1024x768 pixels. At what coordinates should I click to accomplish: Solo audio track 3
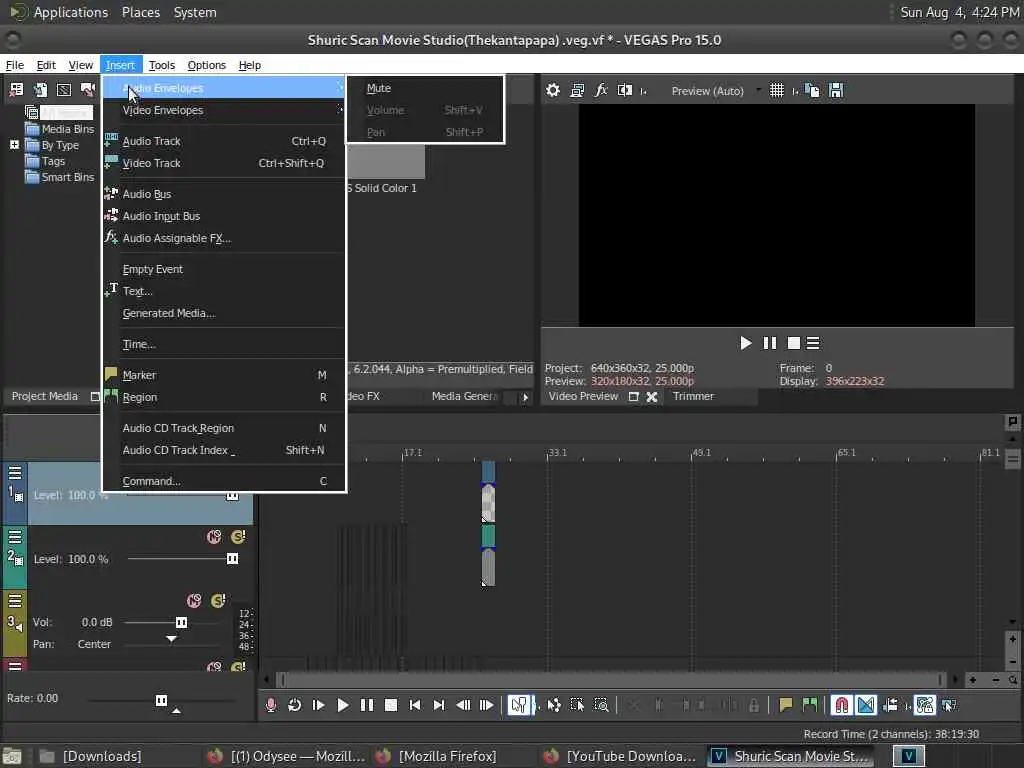click(218, 601)
